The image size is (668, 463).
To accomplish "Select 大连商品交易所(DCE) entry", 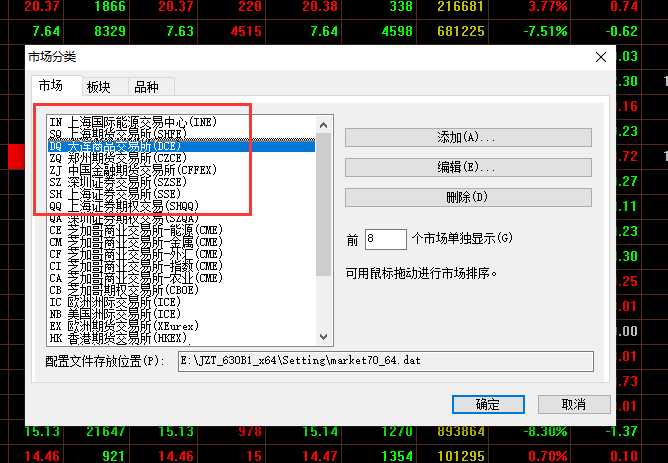I will click(181, 146).
